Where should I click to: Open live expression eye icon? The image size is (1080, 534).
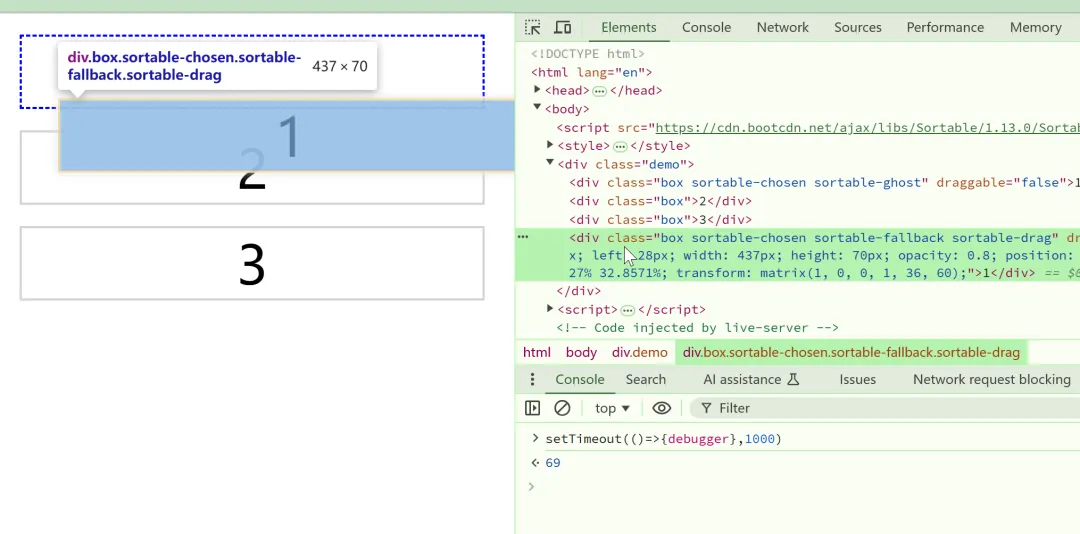661,408
